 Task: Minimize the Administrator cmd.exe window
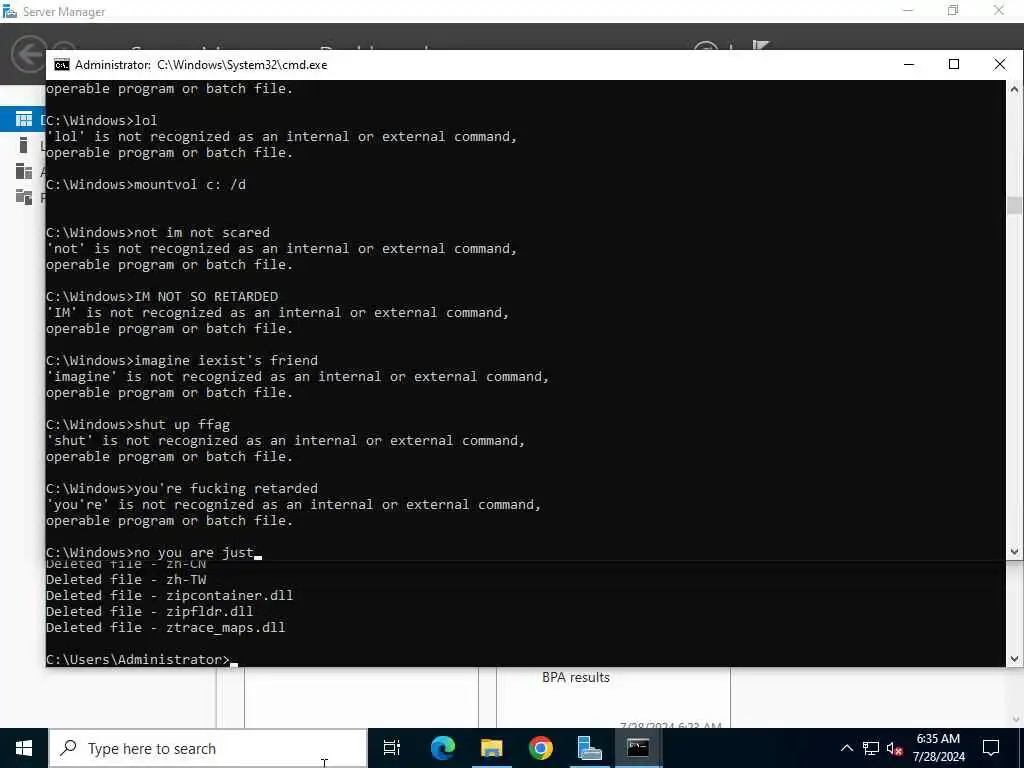point(909,64)
